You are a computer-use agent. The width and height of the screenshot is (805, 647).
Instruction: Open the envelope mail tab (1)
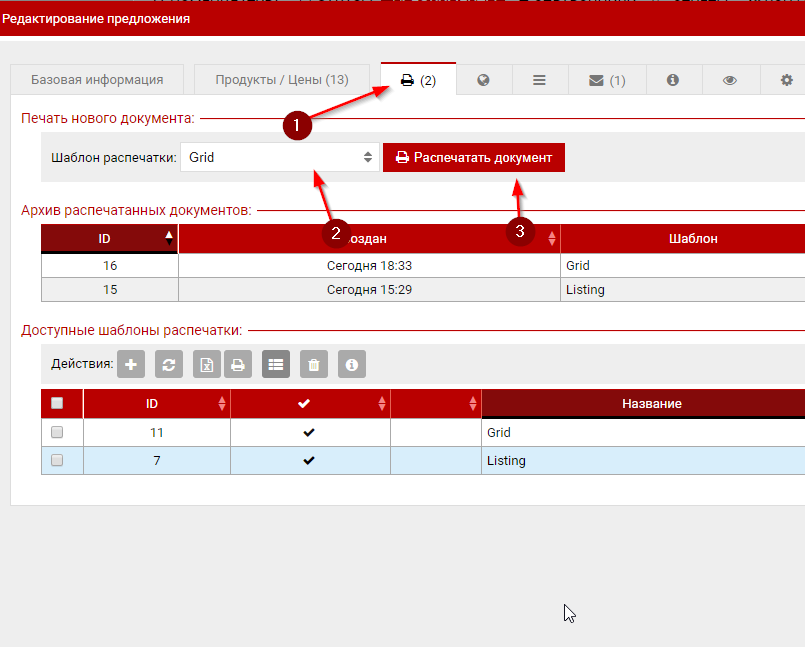[606, 80]
